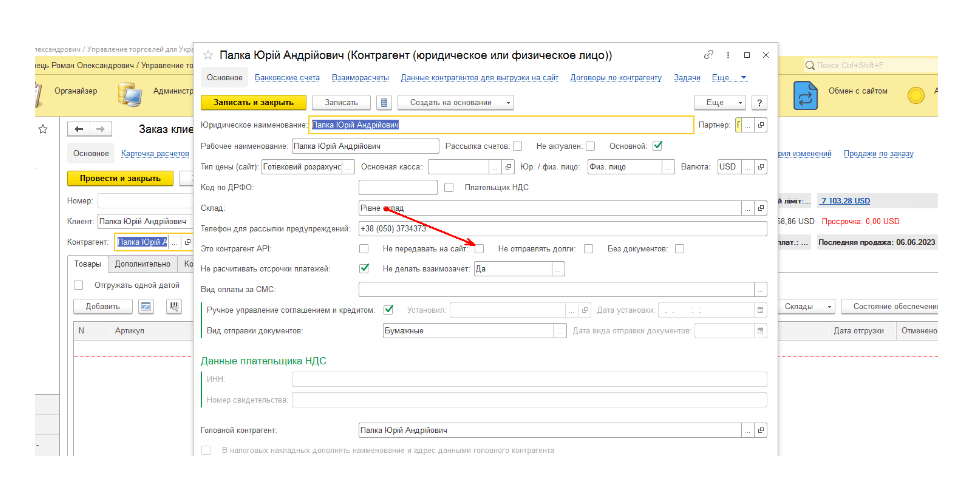Click the Органайзер section icon
The width and height of the screenshot is (973, 488).
pos(33,93)
